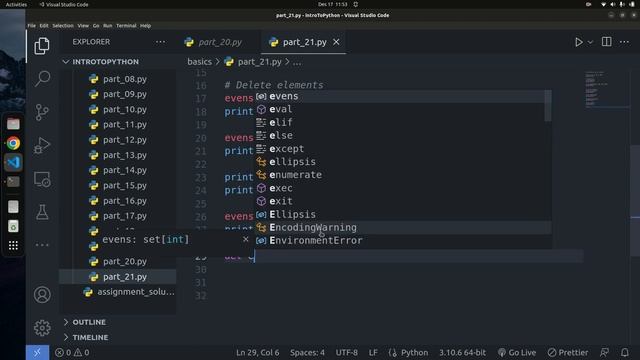Open the Accounts menu
Screen dimensions: 640x360
click(42, 295)
